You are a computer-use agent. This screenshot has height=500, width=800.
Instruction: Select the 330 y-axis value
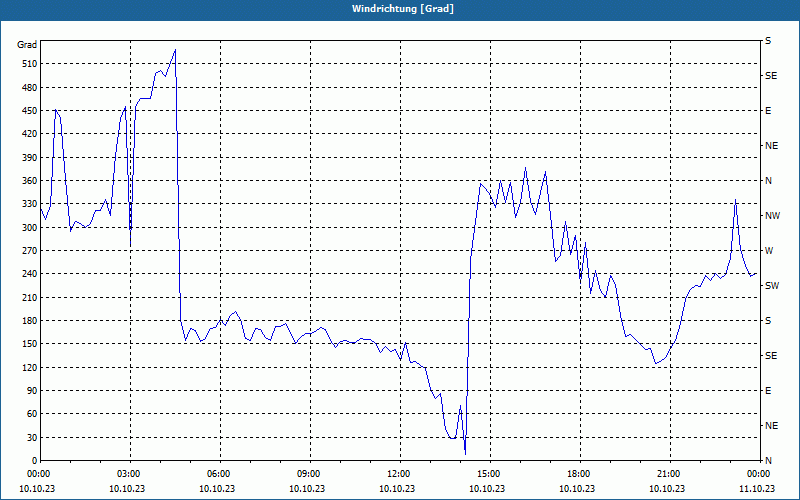tap(30, 204)
